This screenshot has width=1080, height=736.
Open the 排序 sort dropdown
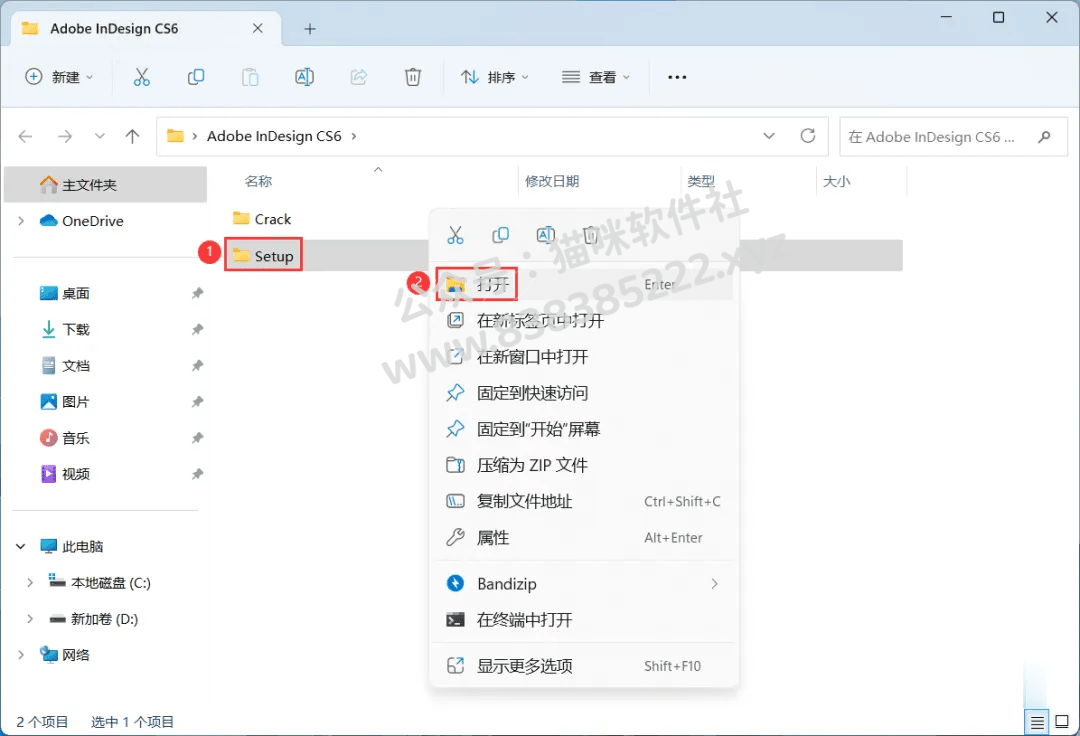(495, 77)
